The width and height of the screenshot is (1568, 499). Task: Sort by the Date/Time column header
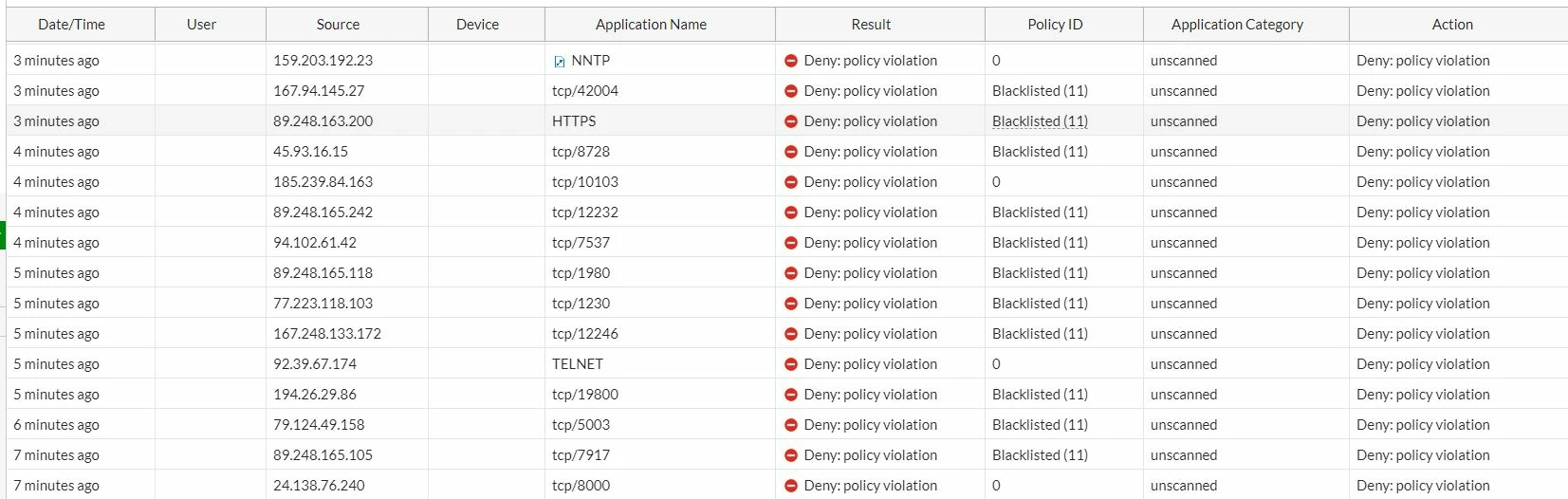click(72, 25)
